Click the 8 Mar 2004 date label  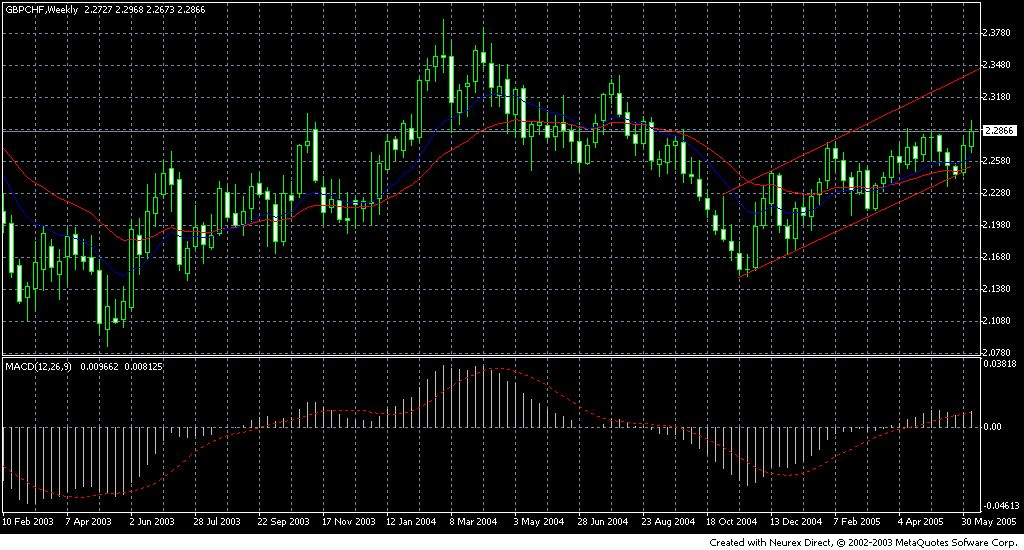click(x=473, y=522)
